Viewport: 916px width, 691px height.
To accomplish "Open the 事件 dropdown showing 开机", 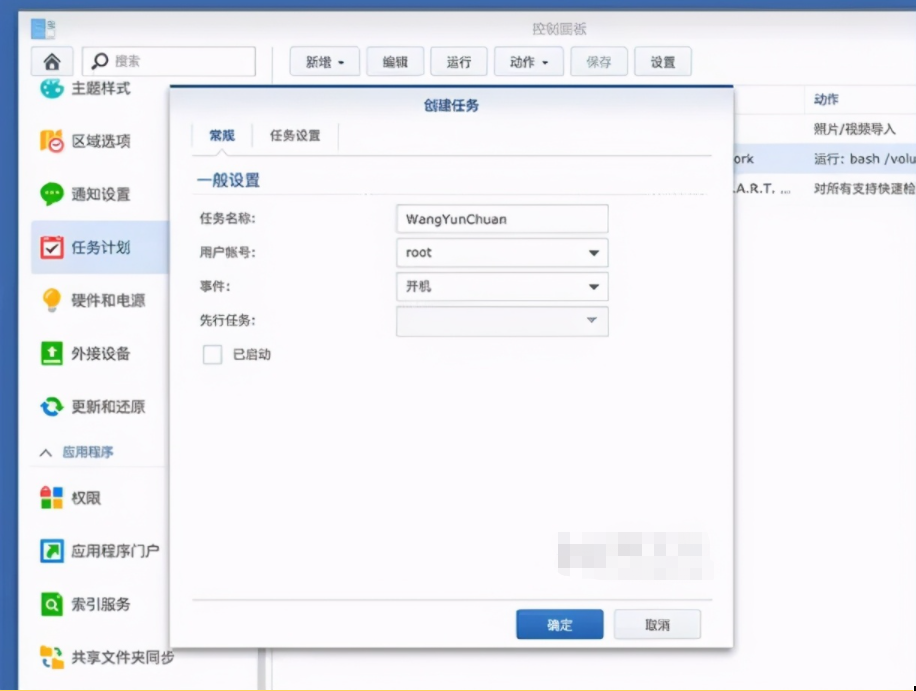I will pos(501,287).
